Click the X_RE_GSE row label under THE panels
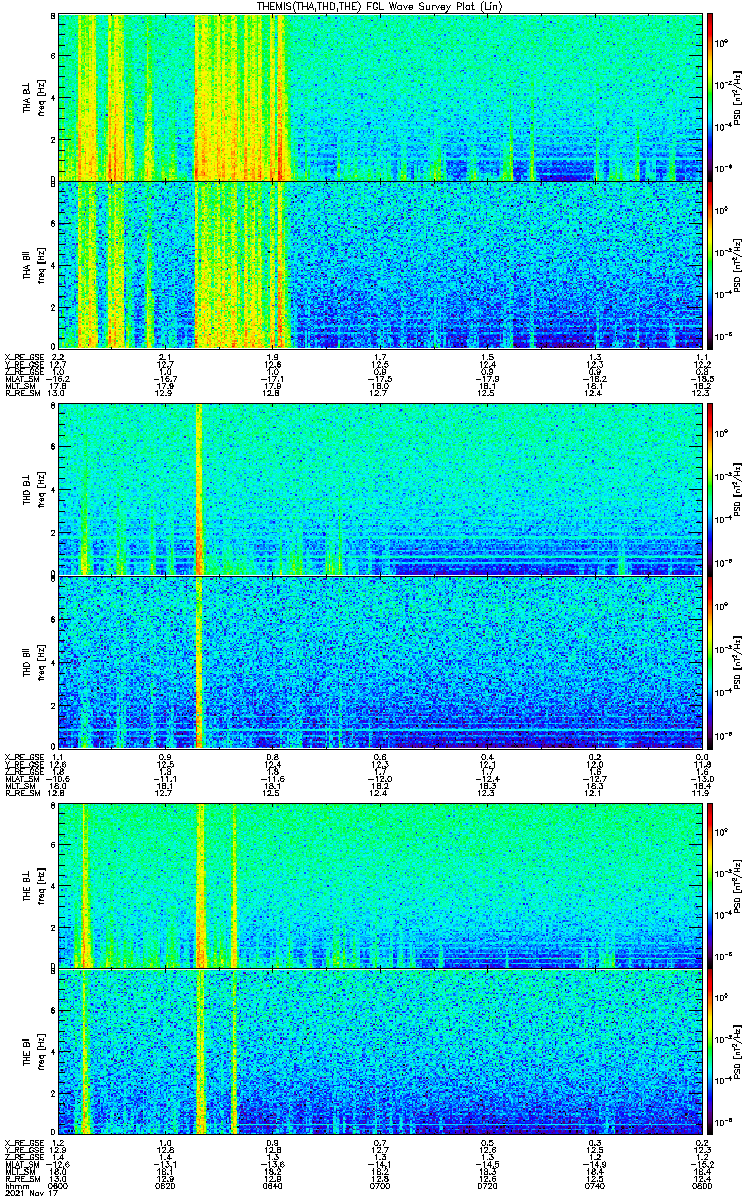 pyautogui.click(x=23, y=1144)
